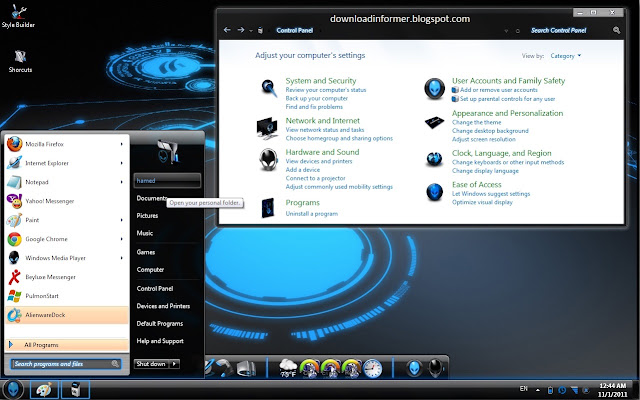Expand the View by Category dropdown

click(x=566, y=56)
